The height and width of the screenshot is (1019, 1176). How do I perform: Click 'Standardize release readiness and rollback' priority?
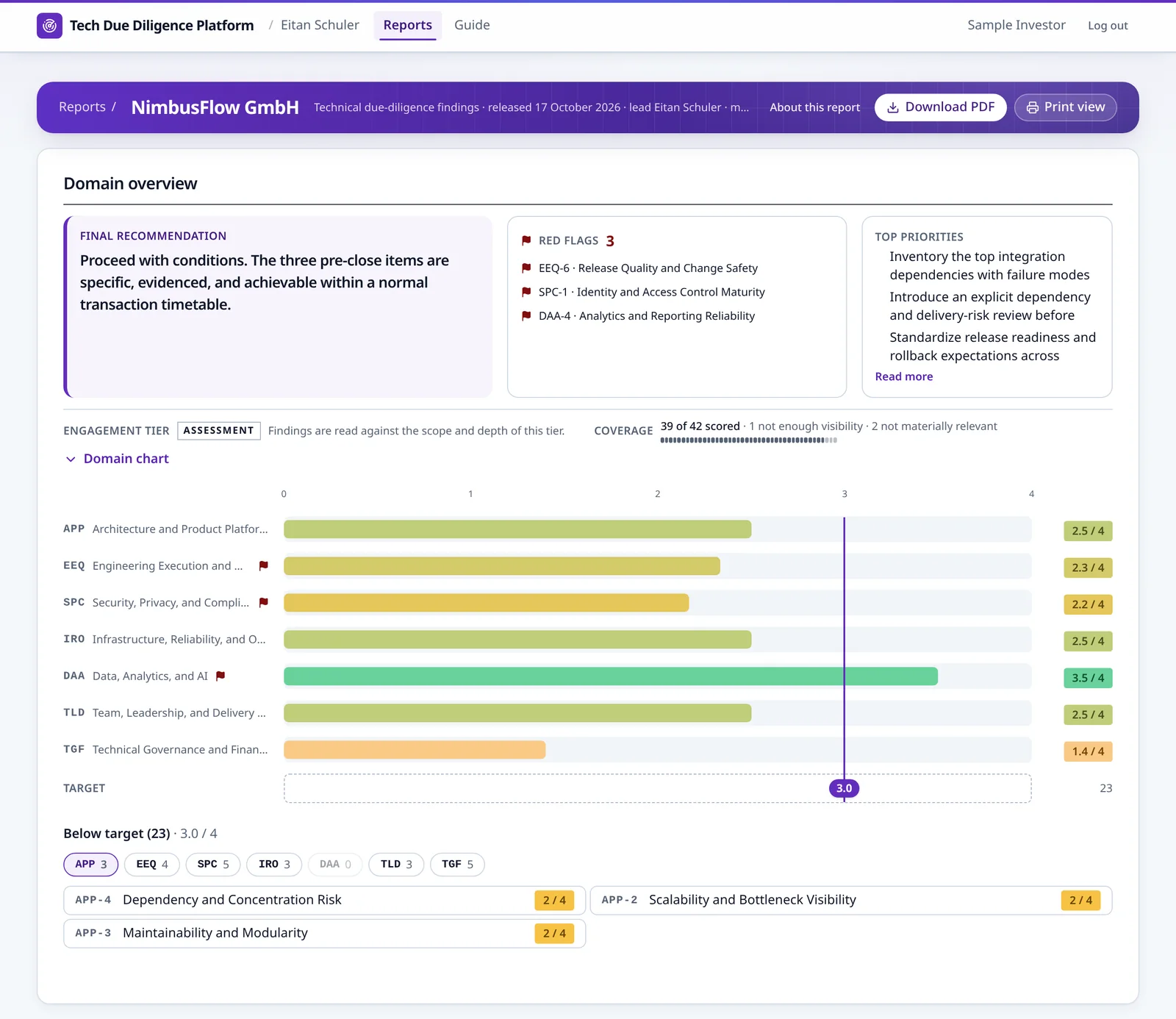(x=992, y=346)
